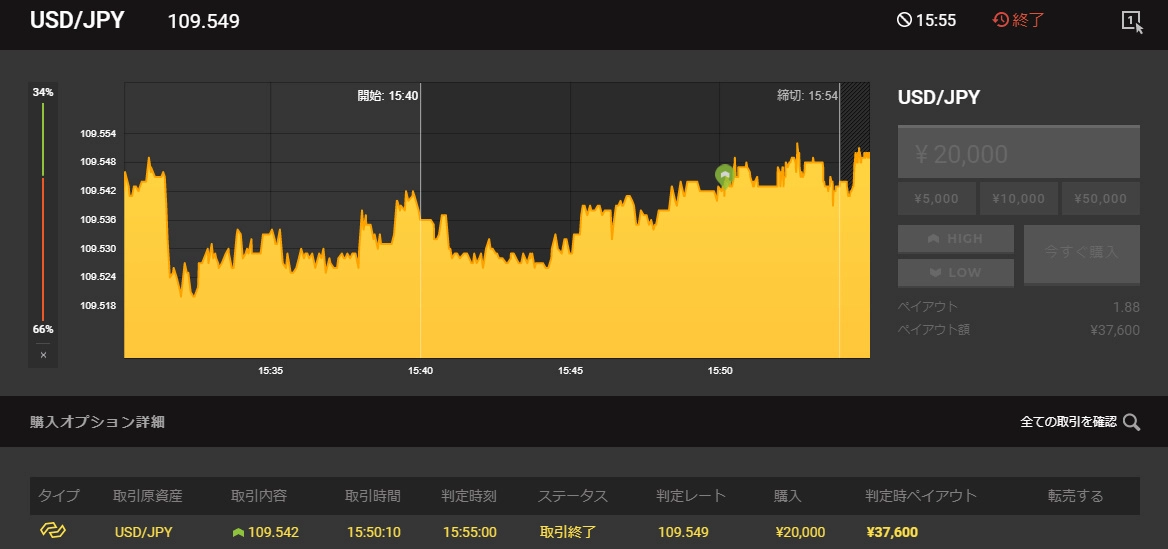Click the 取引時間 column header

[372, 496]
